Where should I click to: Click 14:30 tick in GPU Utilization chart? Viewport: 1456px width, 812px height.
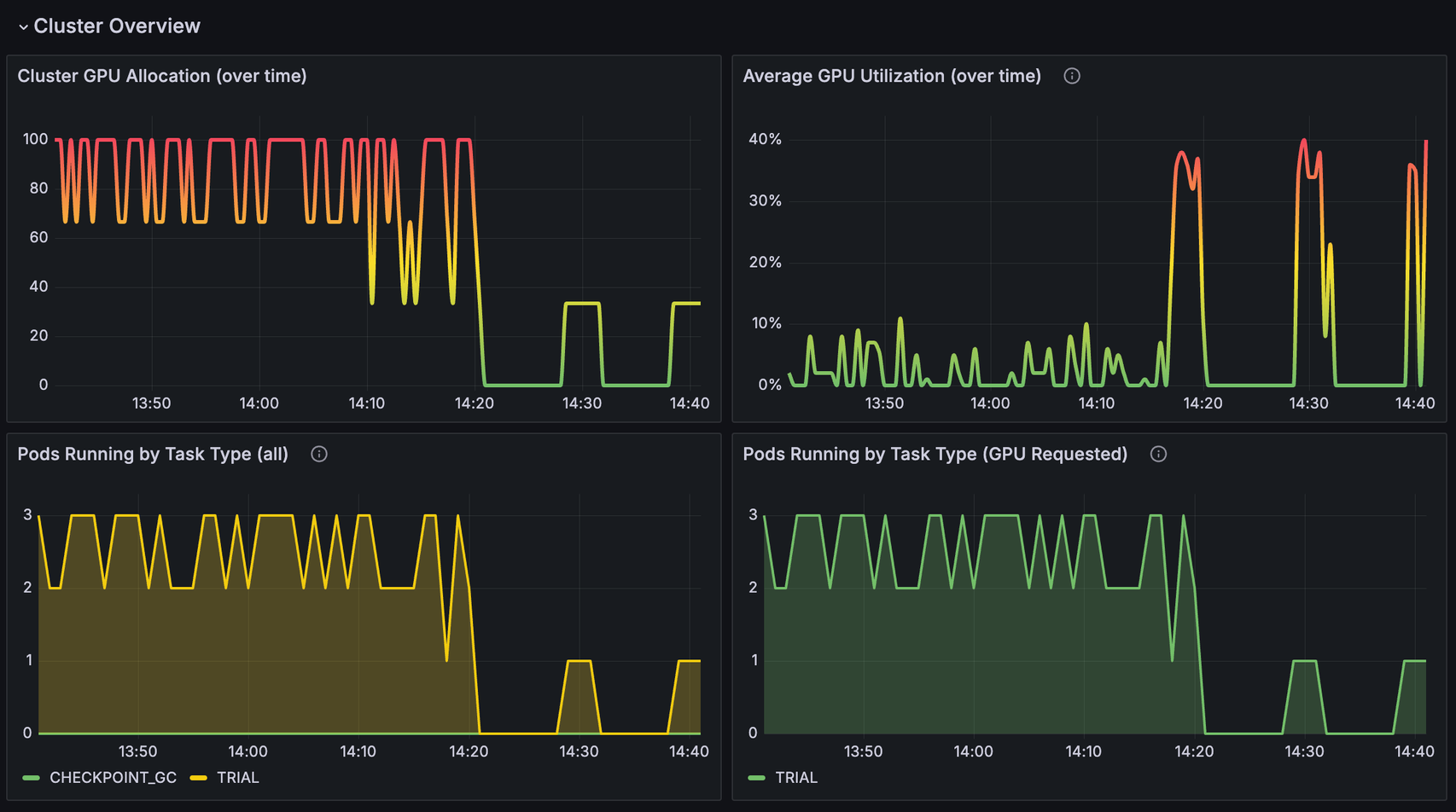[x=1308, y=403]
